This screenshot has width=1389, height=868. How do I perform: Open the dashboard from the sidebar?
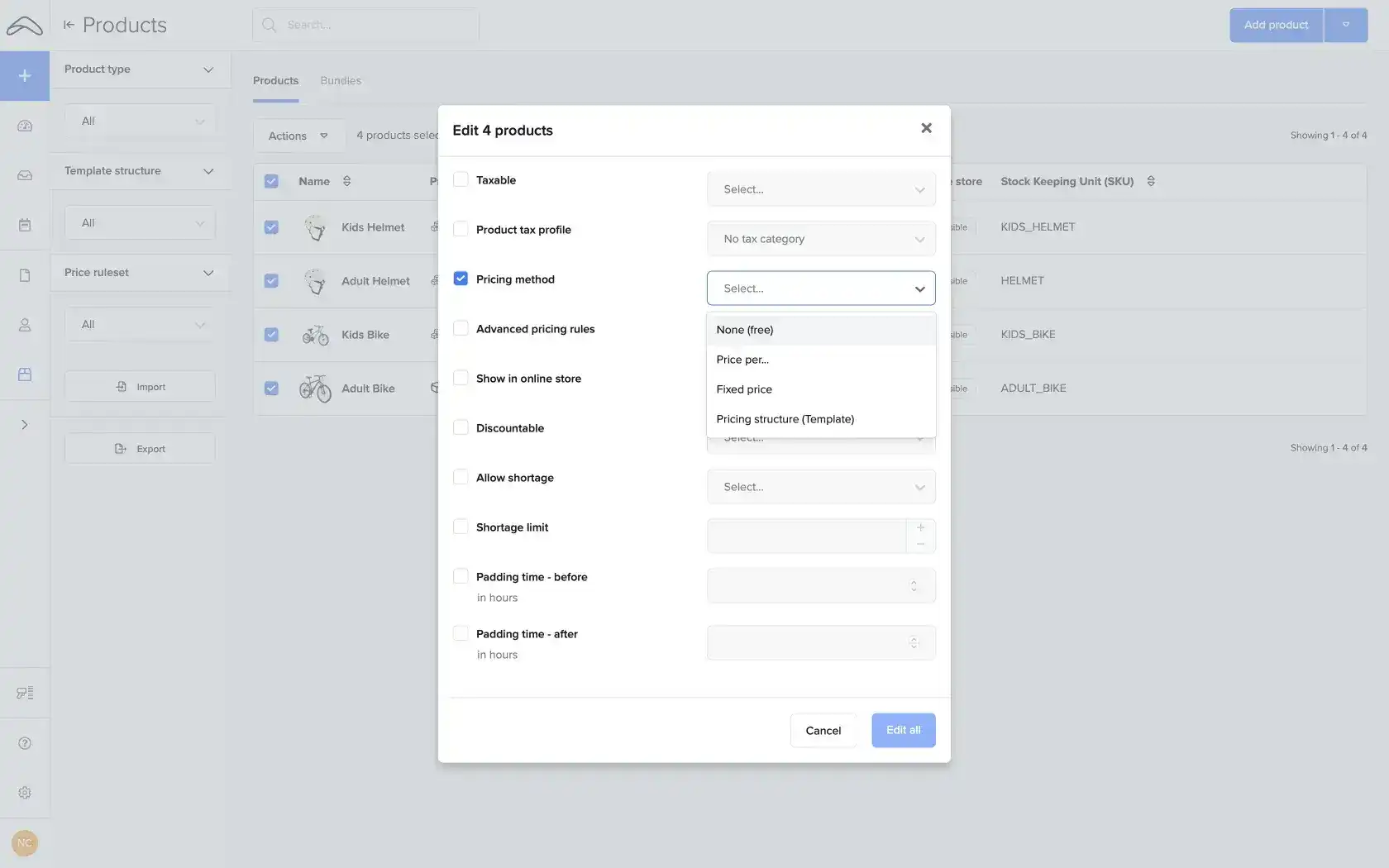[x=25, y=125]
